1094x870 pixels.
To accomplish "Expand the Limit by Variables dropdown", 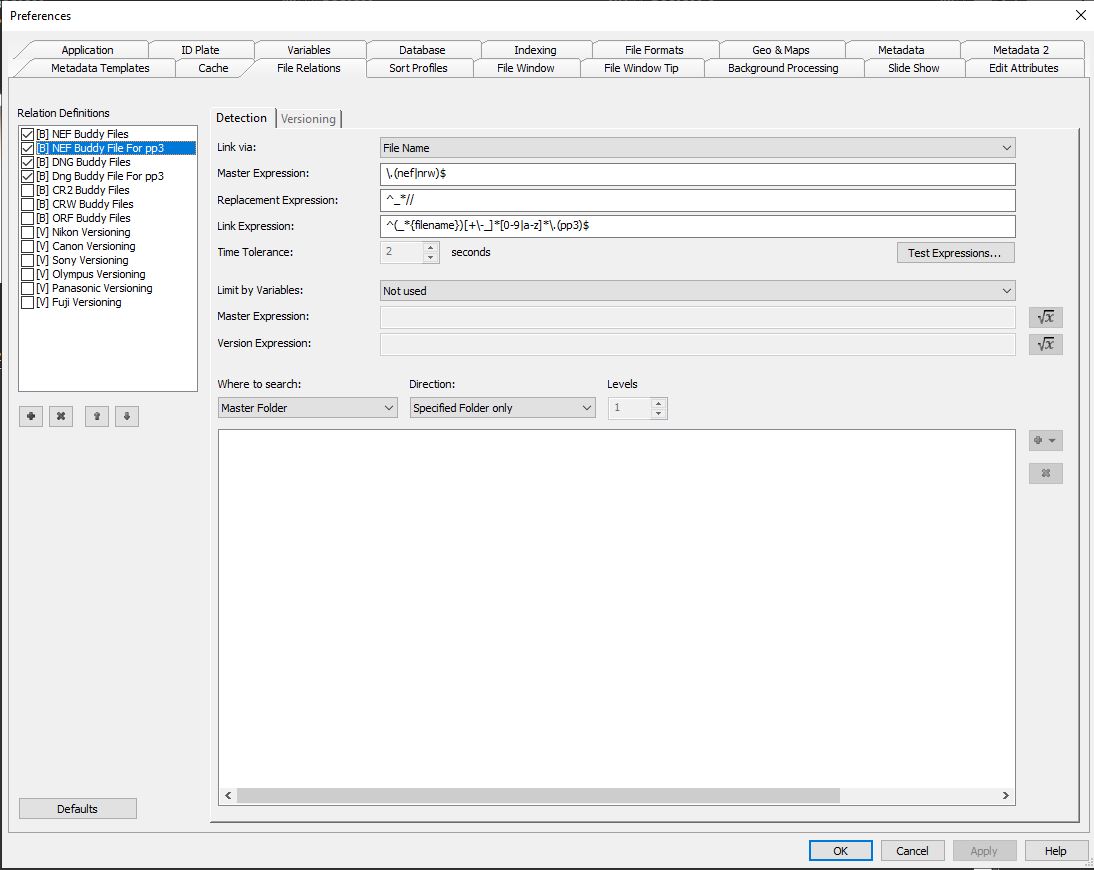I will (x=697, y=291).
